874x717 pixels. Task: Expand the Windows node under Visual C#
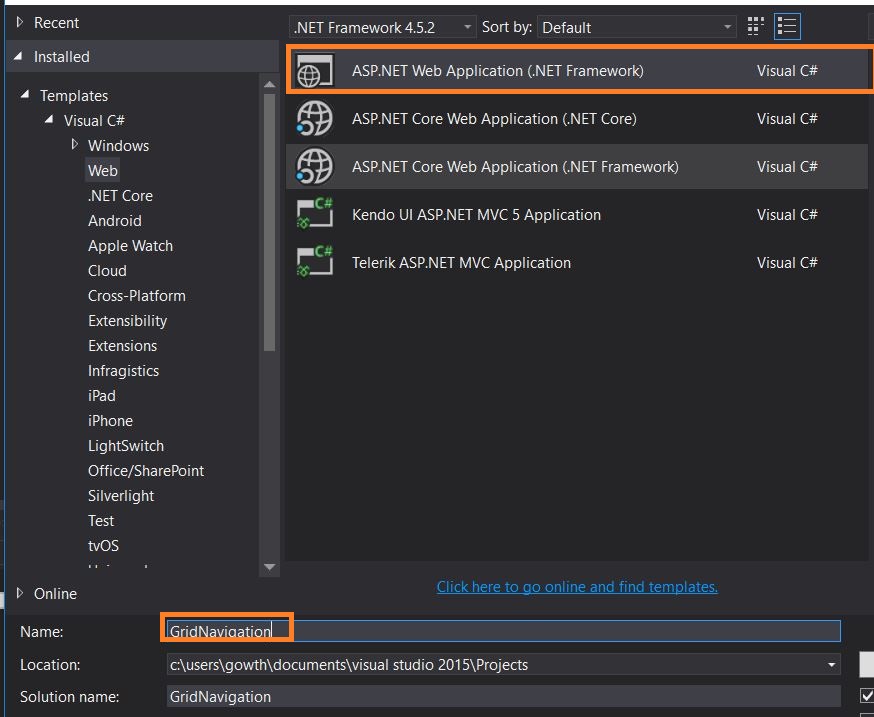point(74,145)
